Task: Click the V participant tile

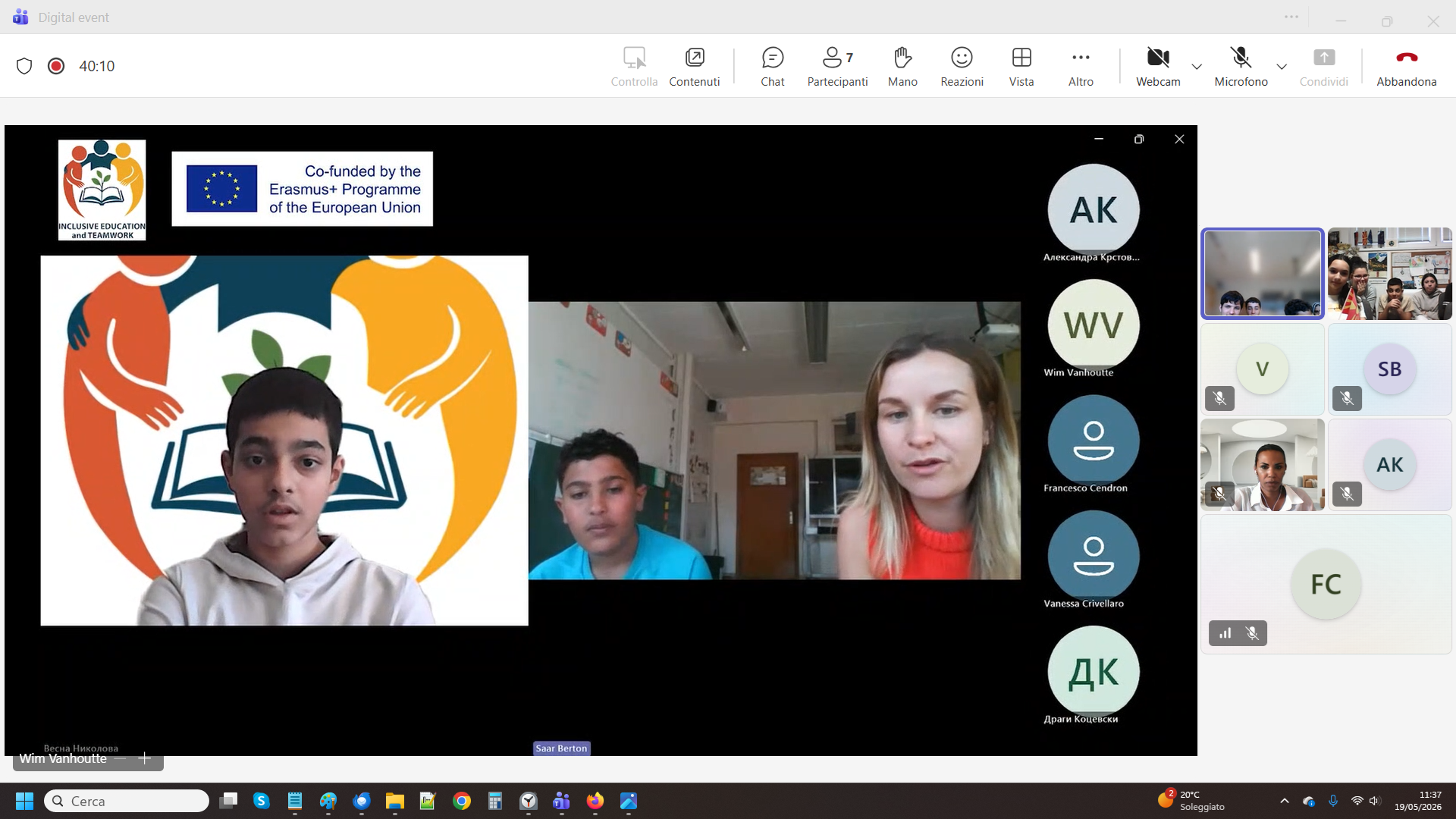Action: [x=1263, y=369]
